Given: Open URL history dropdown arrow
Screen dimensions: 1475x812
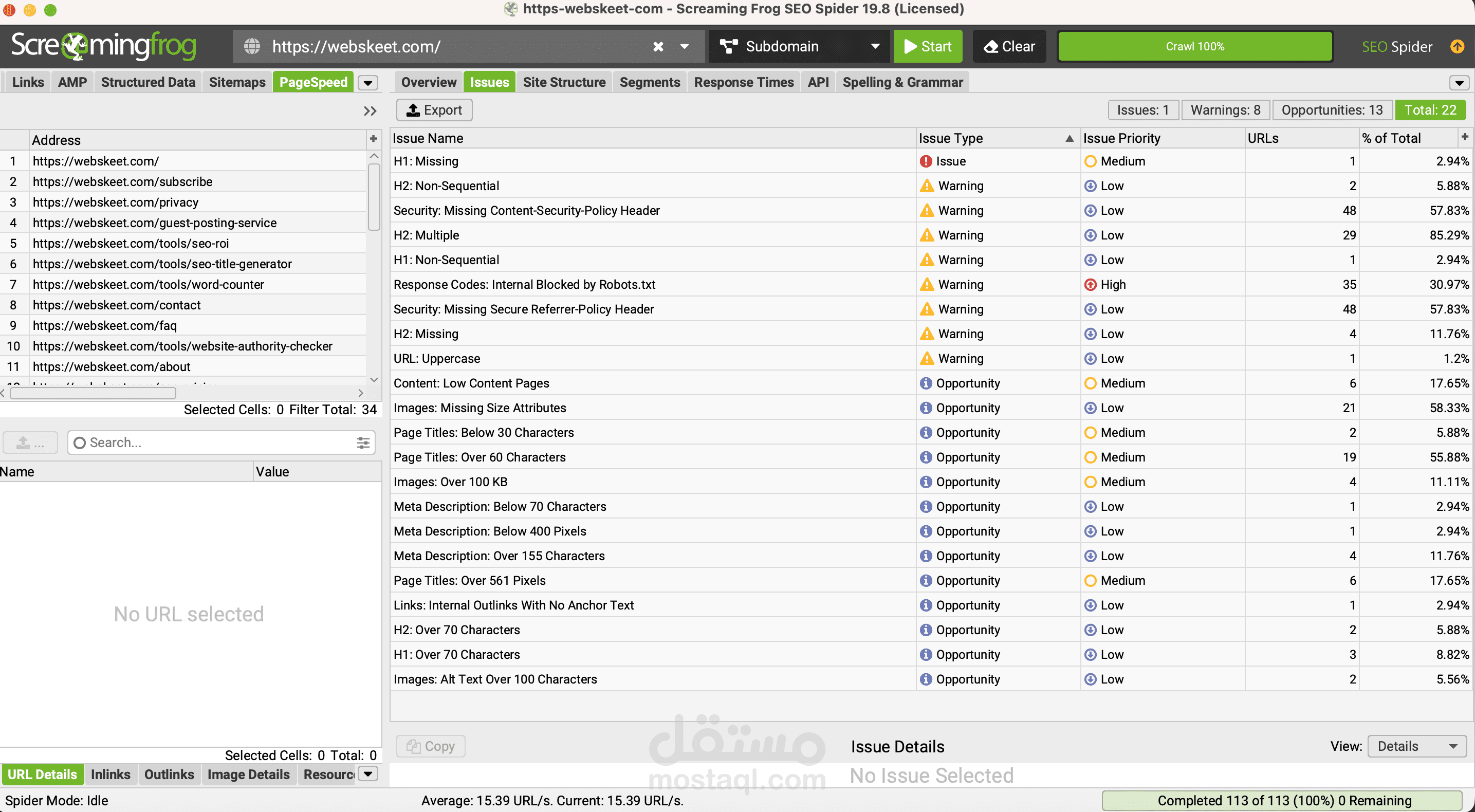Looking at the screenshot, I should point(684,46).
